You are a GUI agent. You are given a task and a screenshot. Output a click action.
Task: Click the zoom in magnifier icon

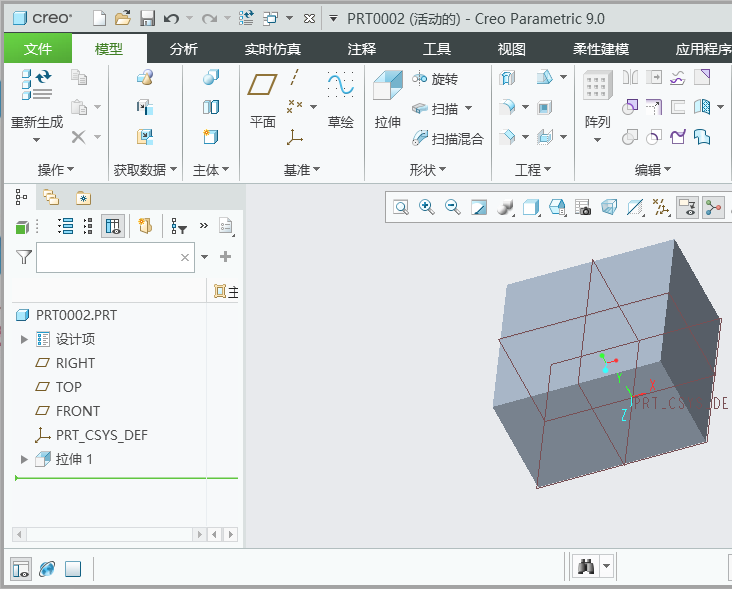[427, 207]
